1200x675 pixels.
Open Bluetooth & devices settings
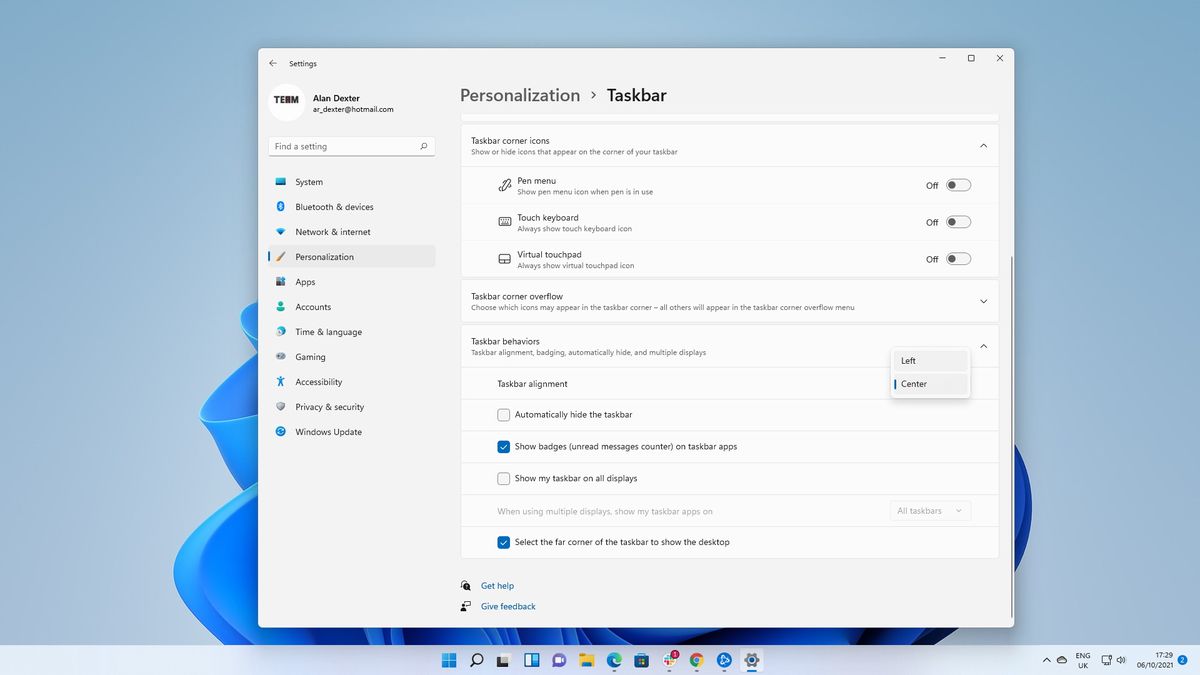pyautogui.click(x=334, y=206)
